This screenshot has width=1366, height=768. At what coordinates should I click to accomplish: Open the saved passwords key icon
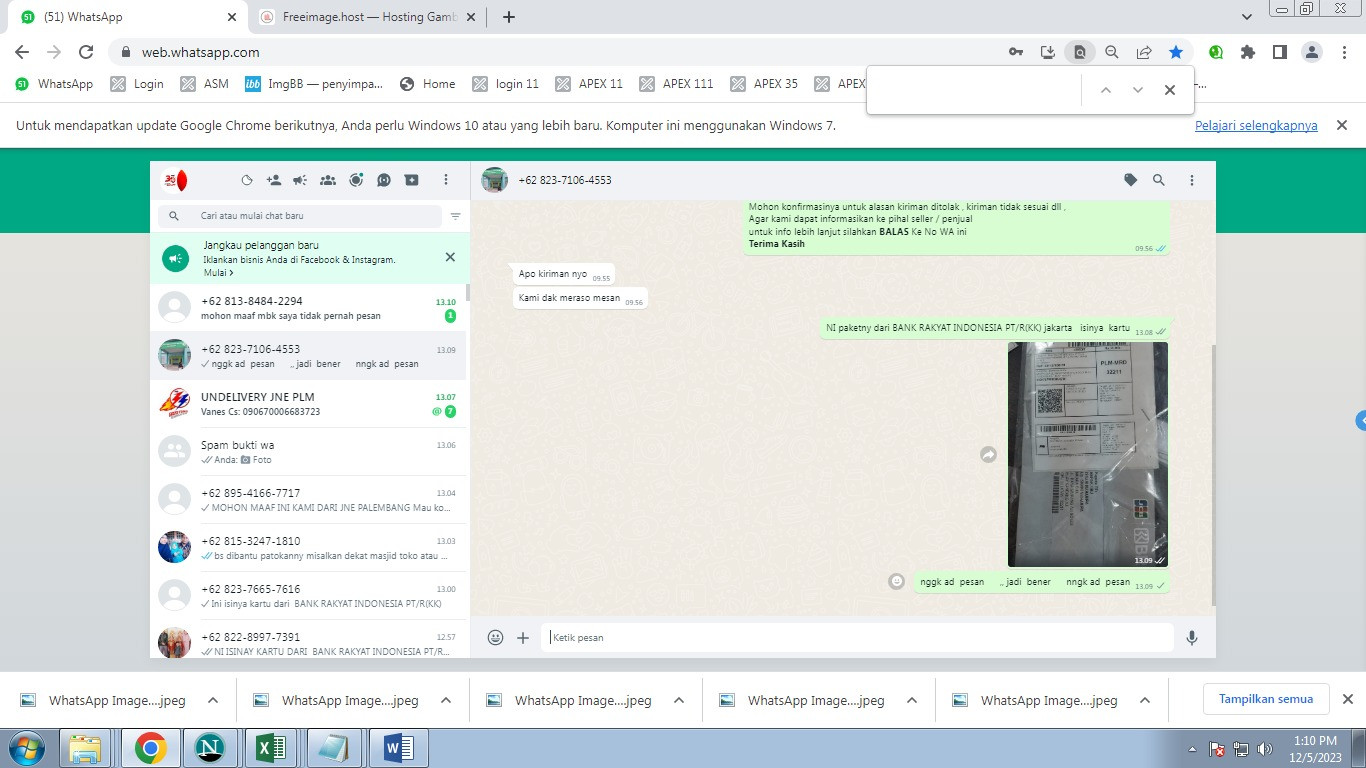pos(1016,52)
